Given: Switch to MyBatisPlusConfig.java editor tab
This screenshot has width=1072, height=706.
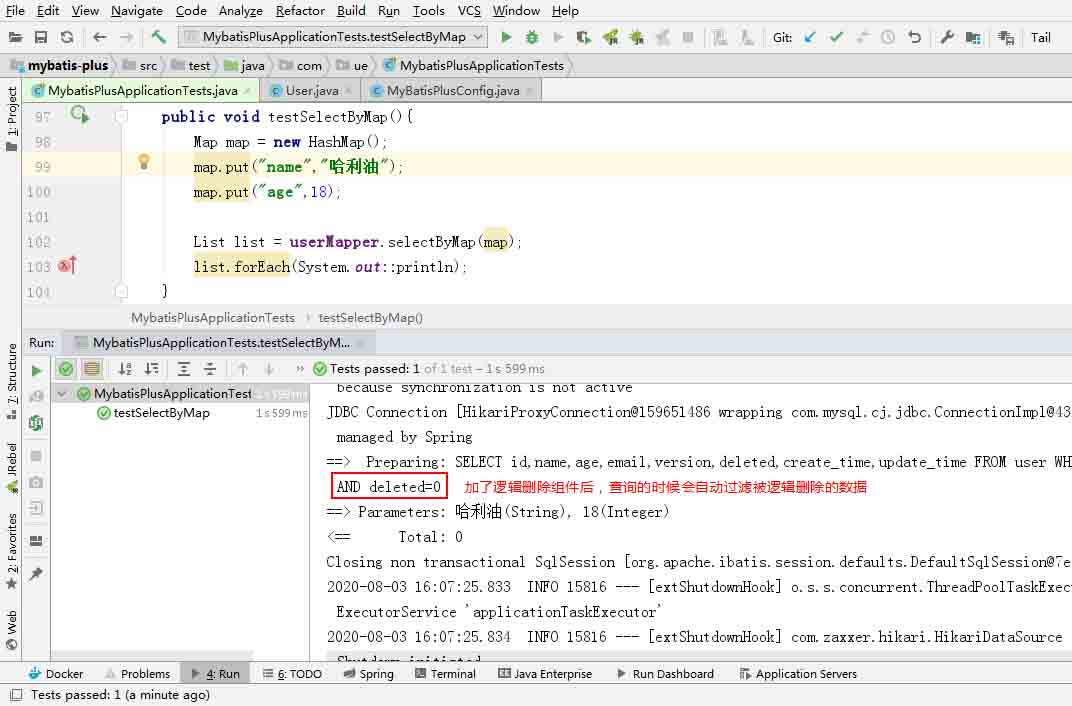Looking at the screenshot, I should pyautogui.click(x=452, y=90).
